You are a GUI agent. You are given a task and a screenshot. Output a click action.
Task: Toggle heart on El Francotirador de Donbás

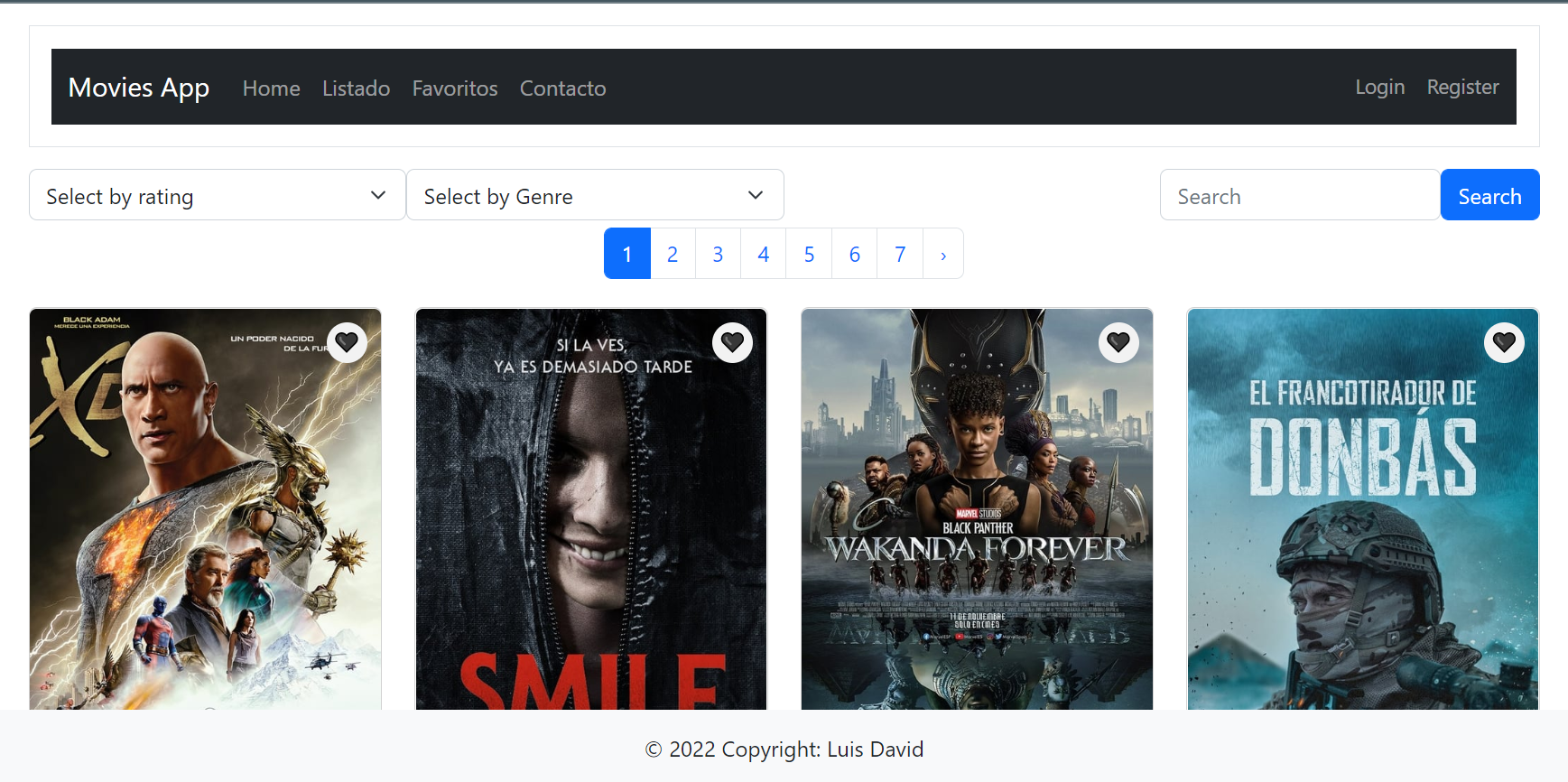(1504, 342)
